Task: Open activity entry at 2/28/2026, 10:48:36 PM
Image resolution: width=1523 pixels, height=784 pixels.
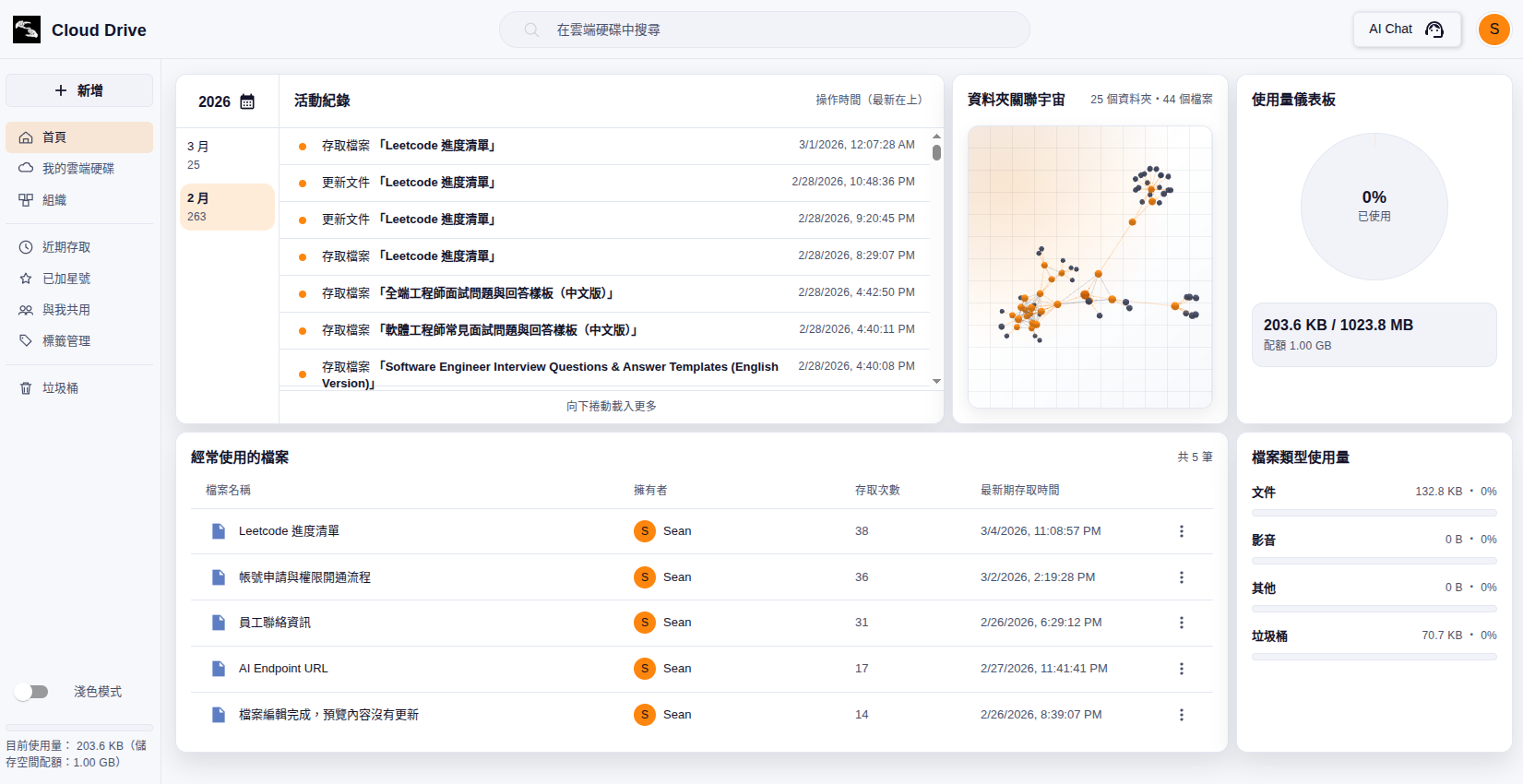Action: pos(604,183)
